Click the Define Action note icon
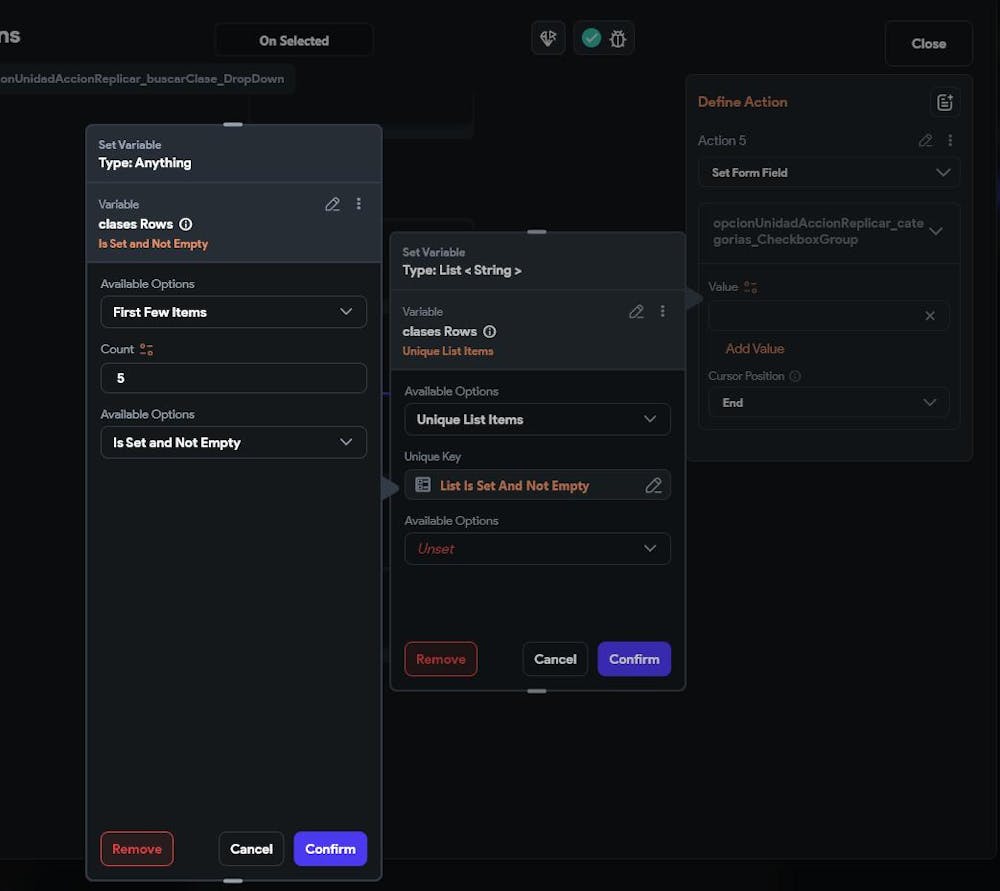Screen dimensions: 1000x891 point(945,102)
